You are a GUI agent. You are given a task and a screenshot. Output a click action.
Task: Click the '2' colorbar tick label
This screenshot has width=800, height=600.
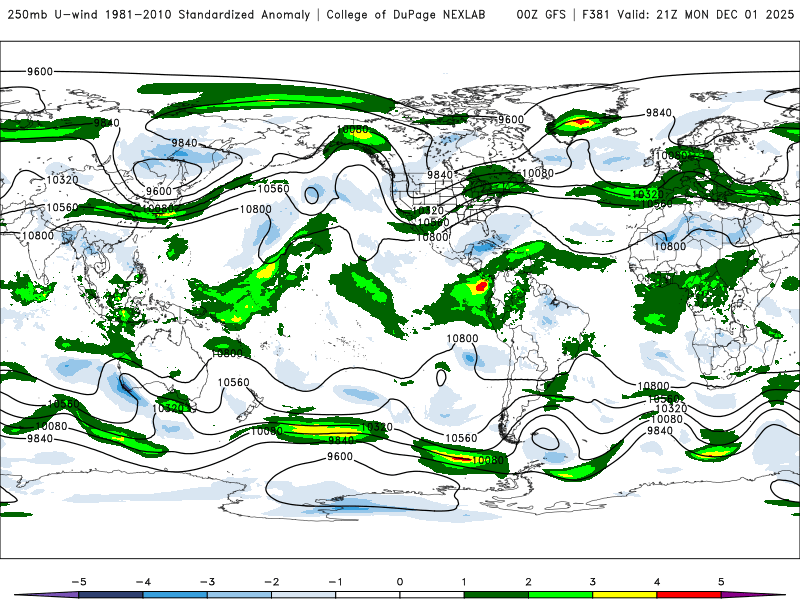pyautogui.click(x=529, y=582)
